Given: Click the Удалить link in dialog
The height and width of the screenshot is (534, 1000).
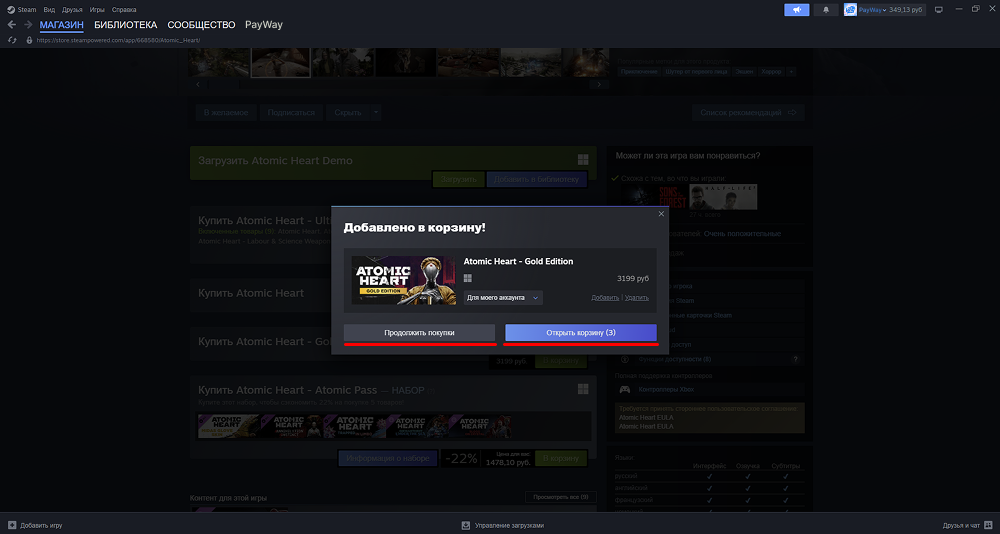Looking at the screenshot, I should pos(636,297).
